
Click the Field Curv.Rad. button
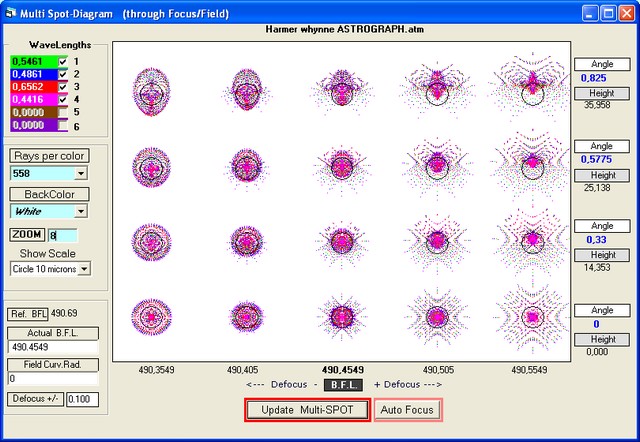[x=53, y=364]
